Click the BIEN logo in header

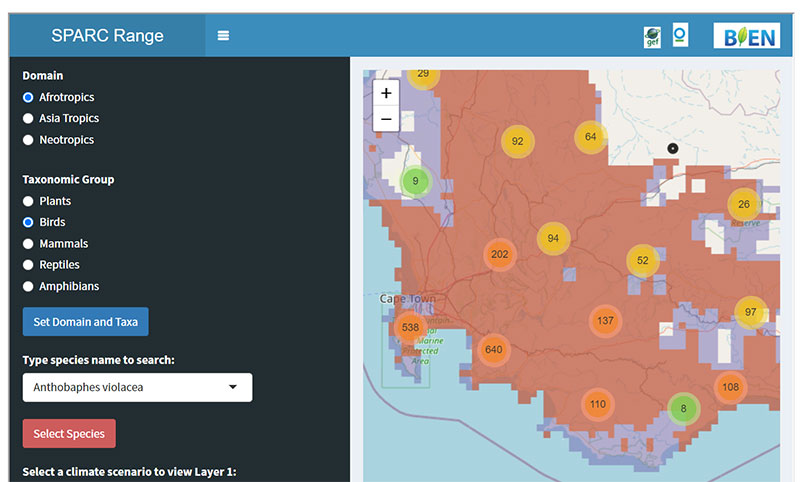[x=746, y=36]
